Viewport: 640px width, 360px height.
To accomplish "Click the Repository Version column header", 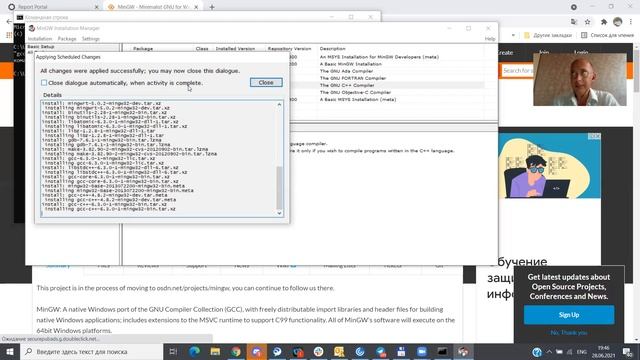I will [289, 49].
